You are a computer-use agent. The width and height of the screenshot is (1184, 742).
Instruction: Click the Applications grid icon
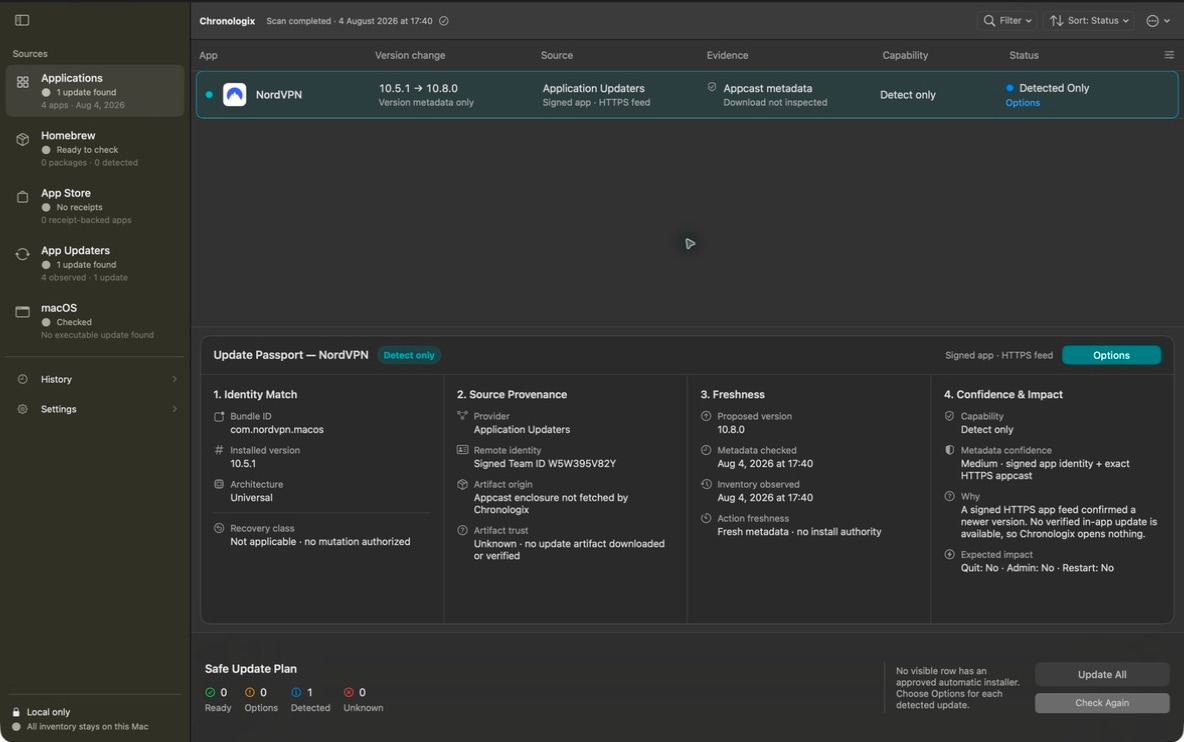click(23, 82)
